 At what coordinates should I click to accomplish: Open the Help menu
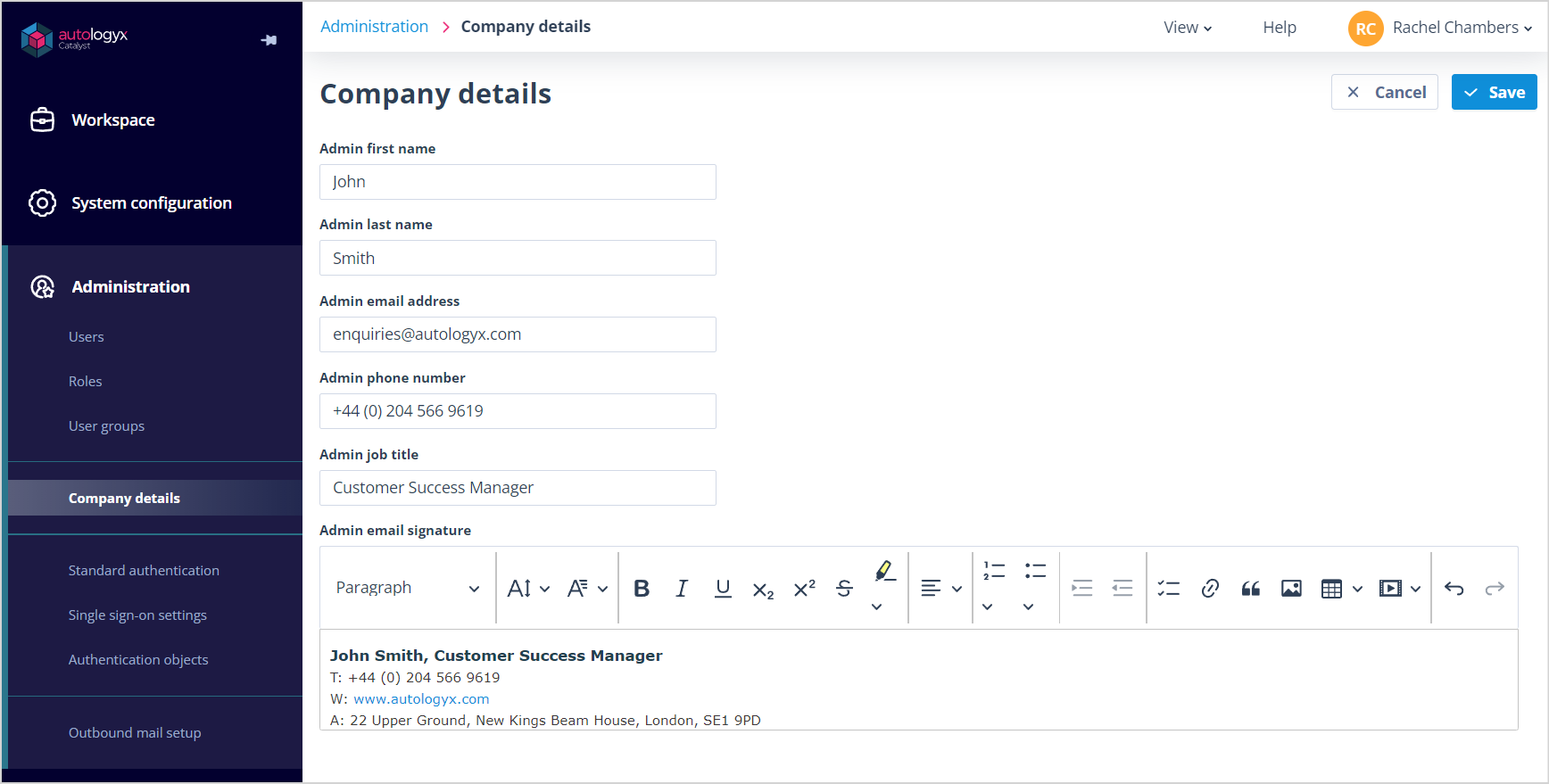[x=1279, y=28]
